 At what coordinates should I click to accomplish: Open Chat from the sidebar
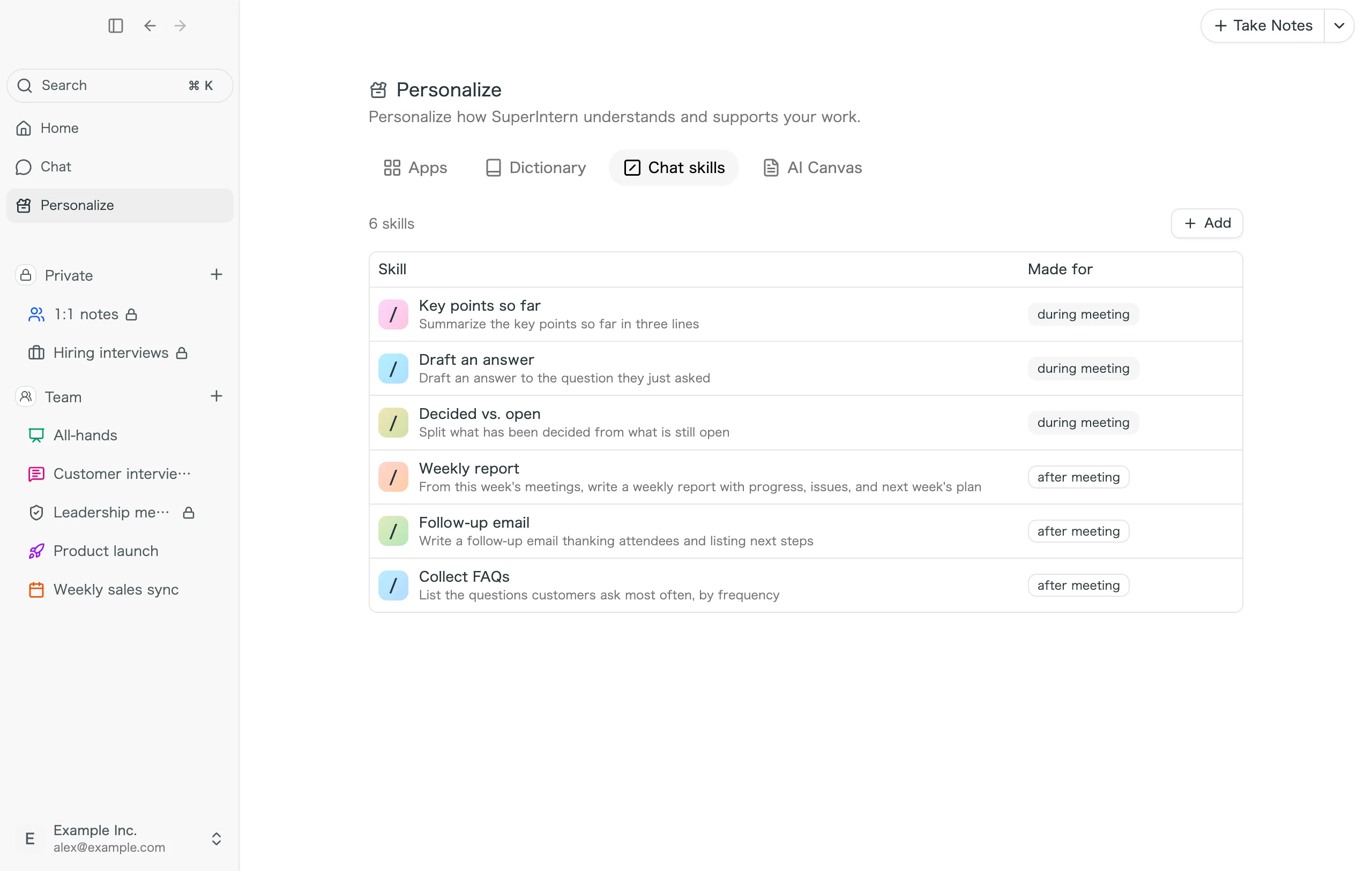click(120, 167)
